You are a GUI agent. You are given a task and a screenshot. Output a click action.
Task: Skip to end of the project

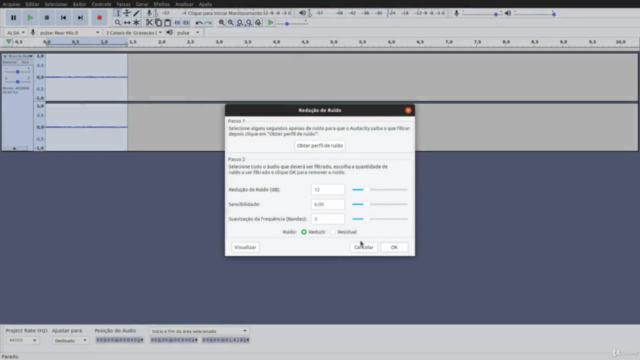click(x=80, y=18)
